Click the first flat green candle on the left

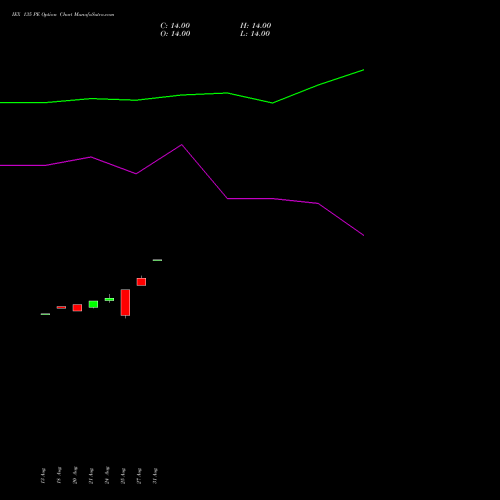pos(45,314)
